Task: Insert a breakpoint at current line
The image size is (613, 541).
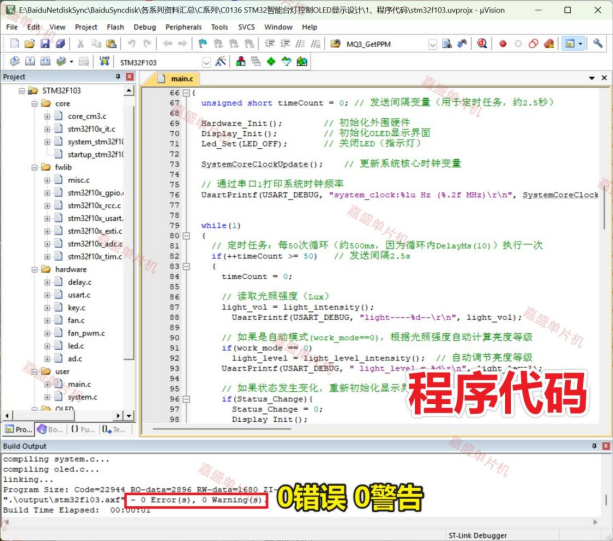Action: click(x=503, y=44)
